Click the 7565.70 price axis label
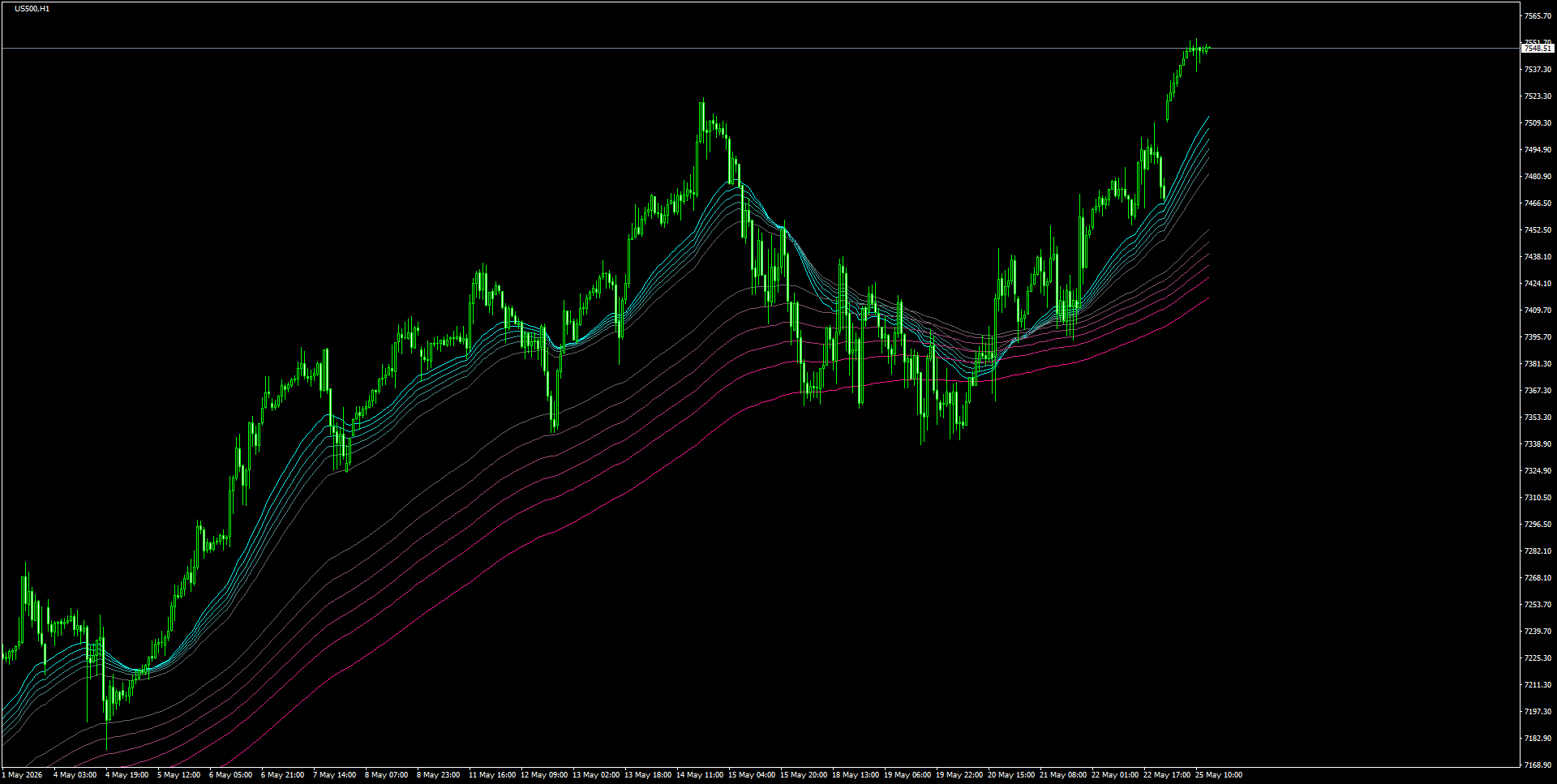Viewport: 1557px width, 784px height. [1538, 16]
